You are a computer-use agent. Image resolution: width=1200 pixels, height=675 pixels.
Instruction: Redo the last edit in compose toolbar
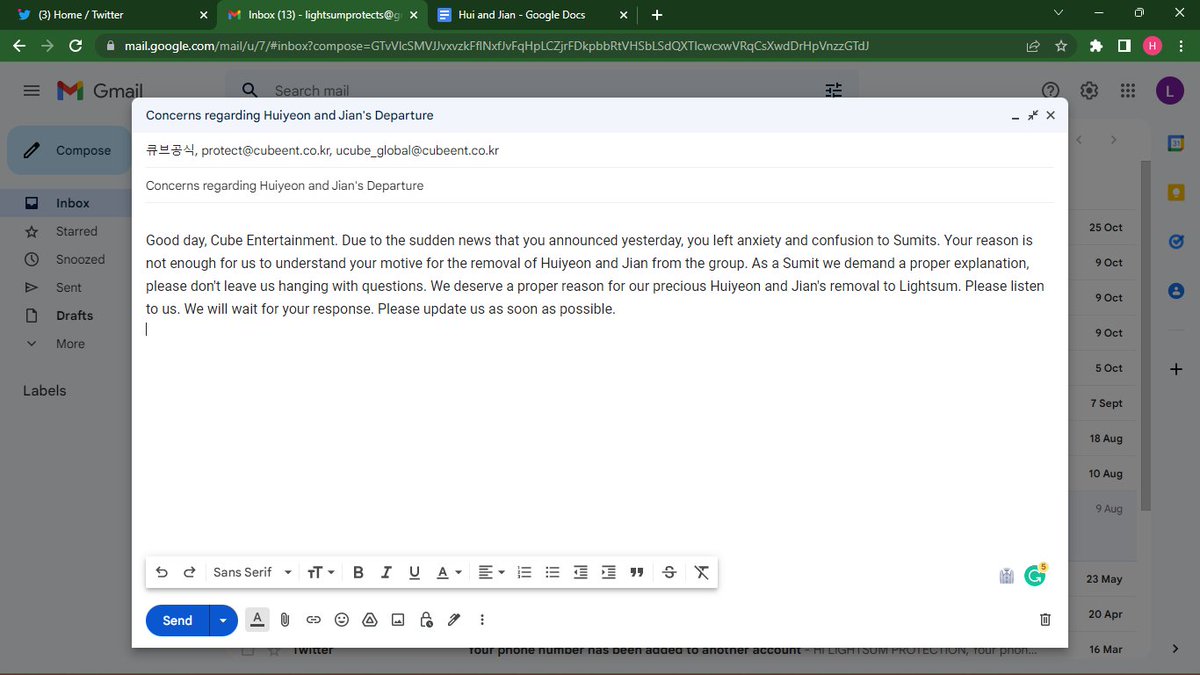[x=189, y=573]
